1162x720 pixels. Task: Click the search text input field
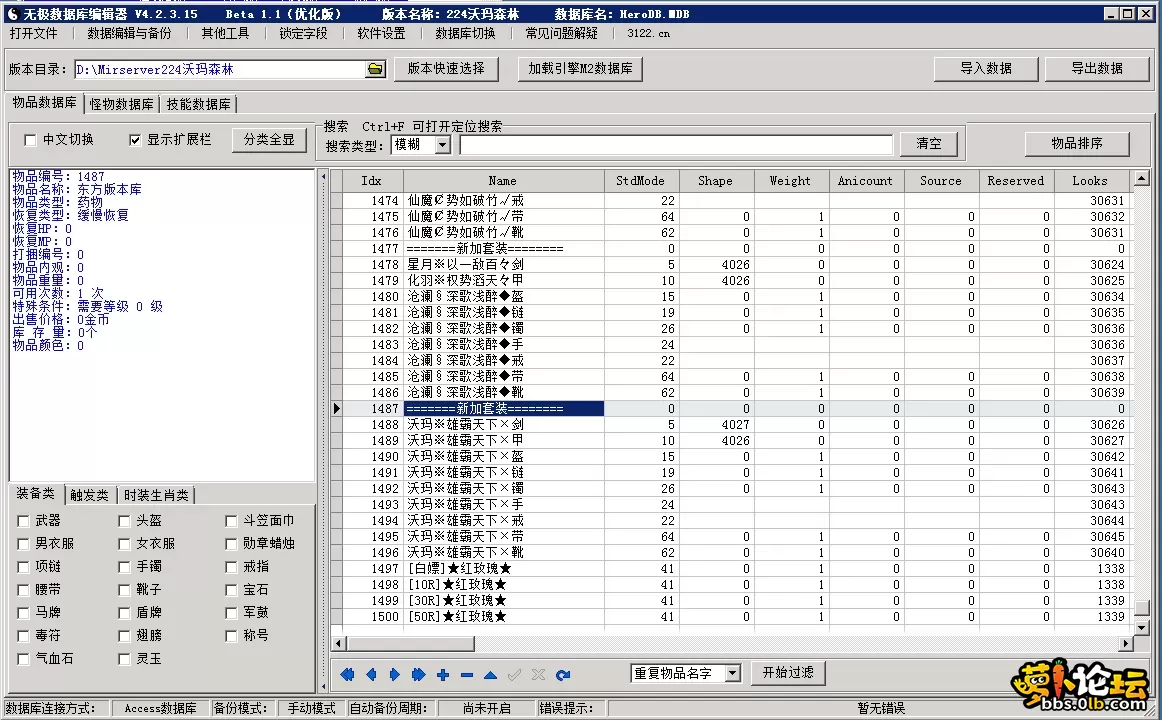[x=677, y=144]
